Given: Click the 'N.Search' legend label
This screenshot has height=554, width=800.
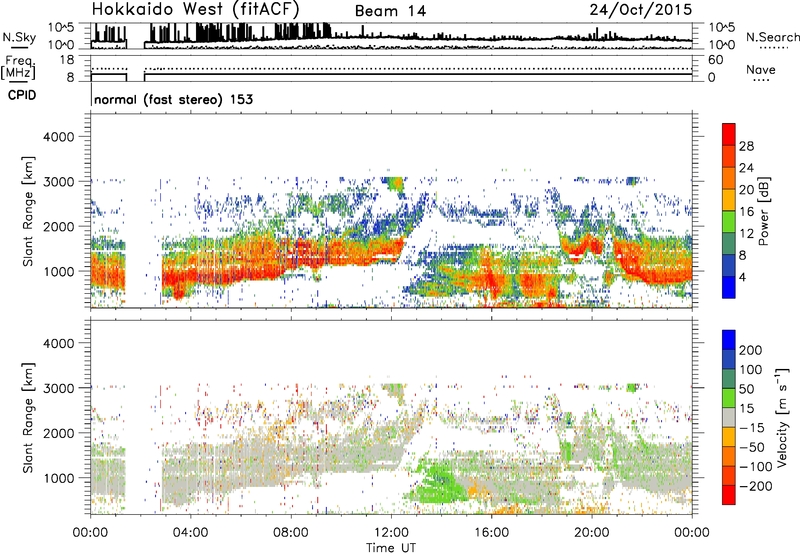Looking at the screenshot, I should (772, 37).
